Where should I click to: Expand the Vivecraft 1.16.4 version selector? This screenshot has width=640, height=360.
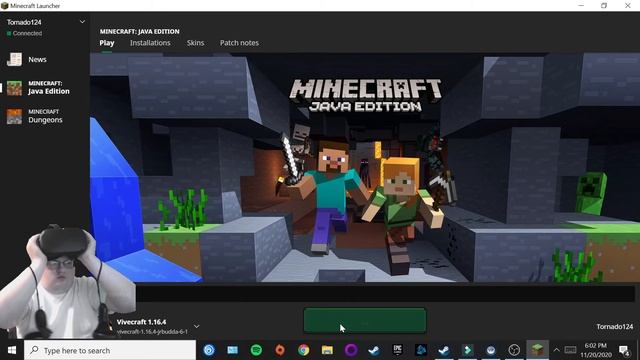tap(197, 326)
